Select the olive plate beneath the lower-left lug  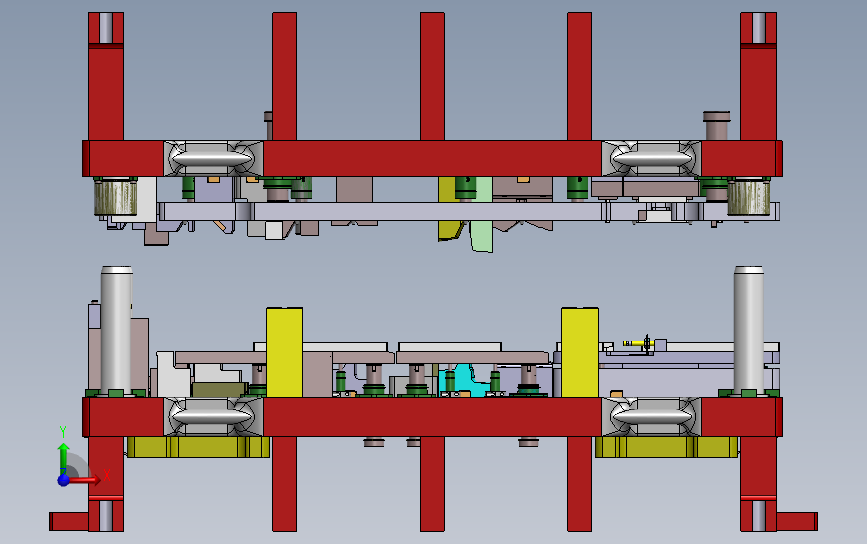(198, 447)
